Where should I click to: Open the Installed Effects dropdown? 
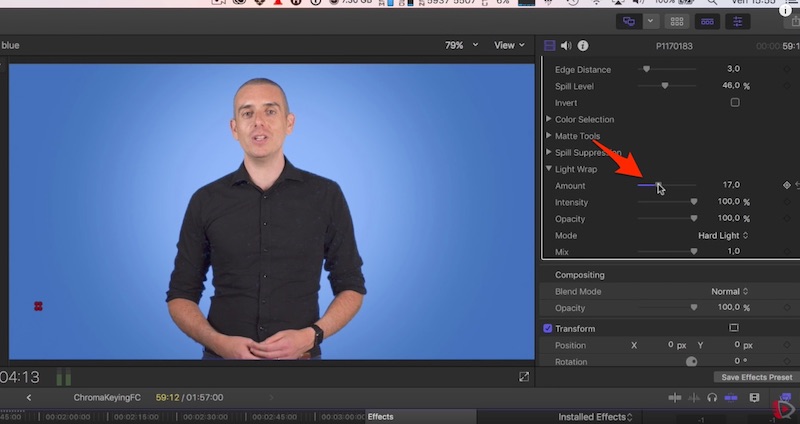pos(595,417)
